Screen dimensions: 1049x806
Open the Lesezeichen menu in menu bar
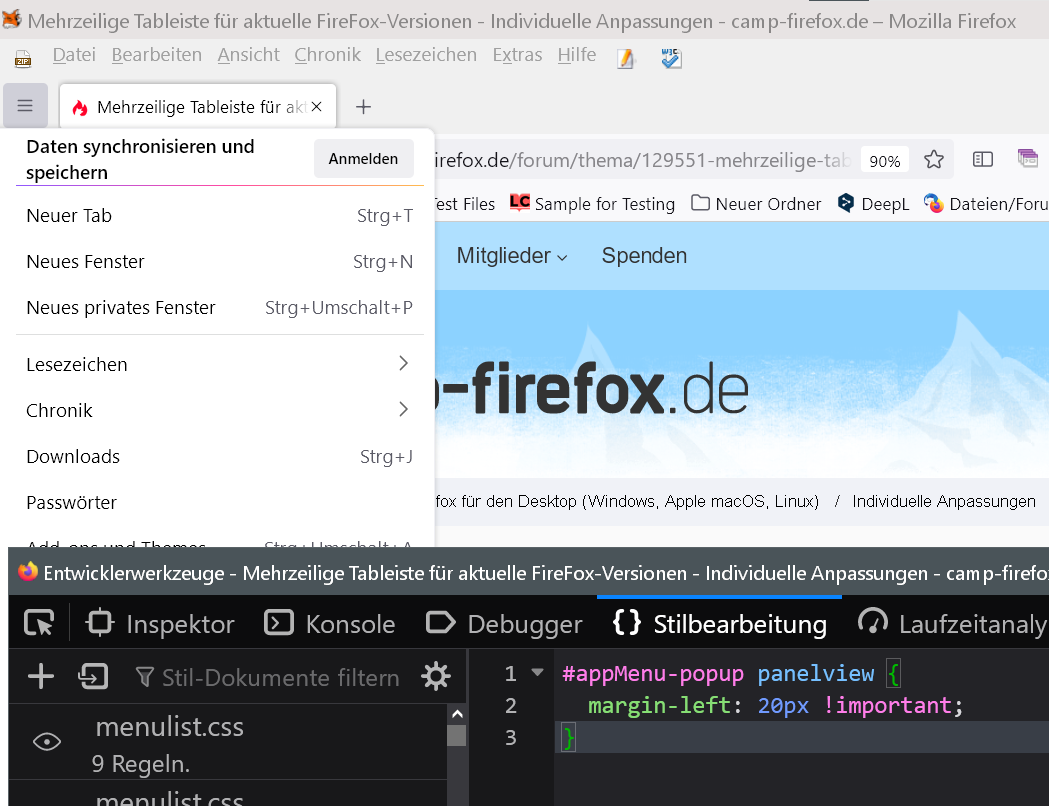coord(426,55)
